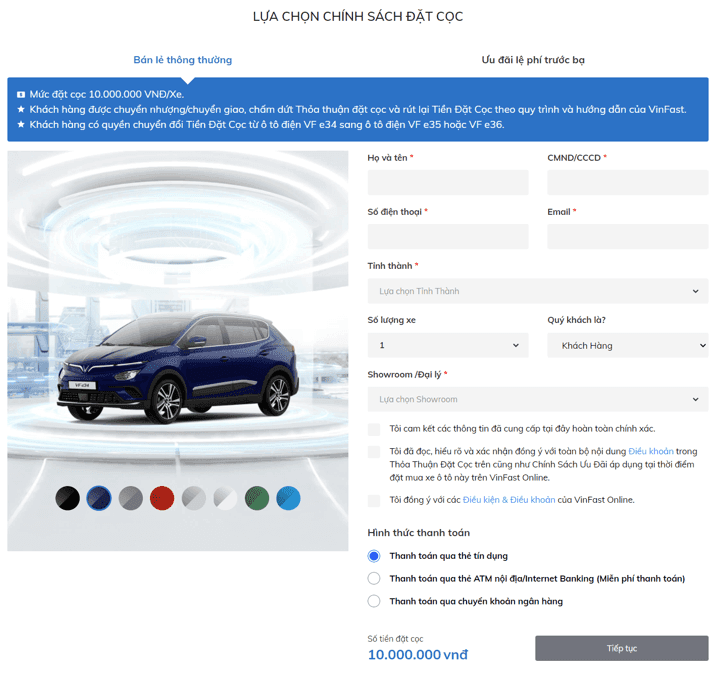Check the Tôi đã đọc, hiểu rõ checkbox
Screen dimensions: 720x688
pyautogui.click(x=374, y=452)
